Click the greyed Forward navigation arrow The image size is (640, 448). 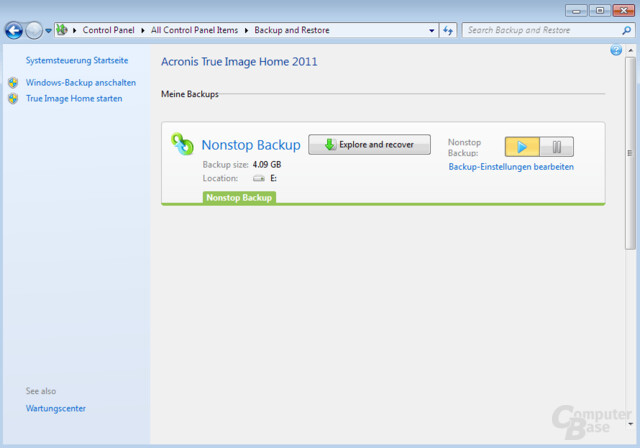34,30
